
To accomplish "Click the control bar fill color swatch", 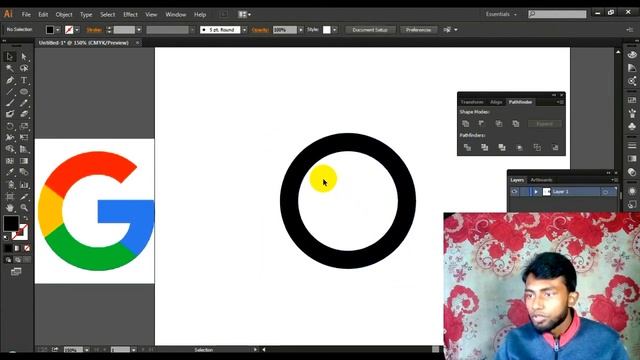I will tap(50, 30).
